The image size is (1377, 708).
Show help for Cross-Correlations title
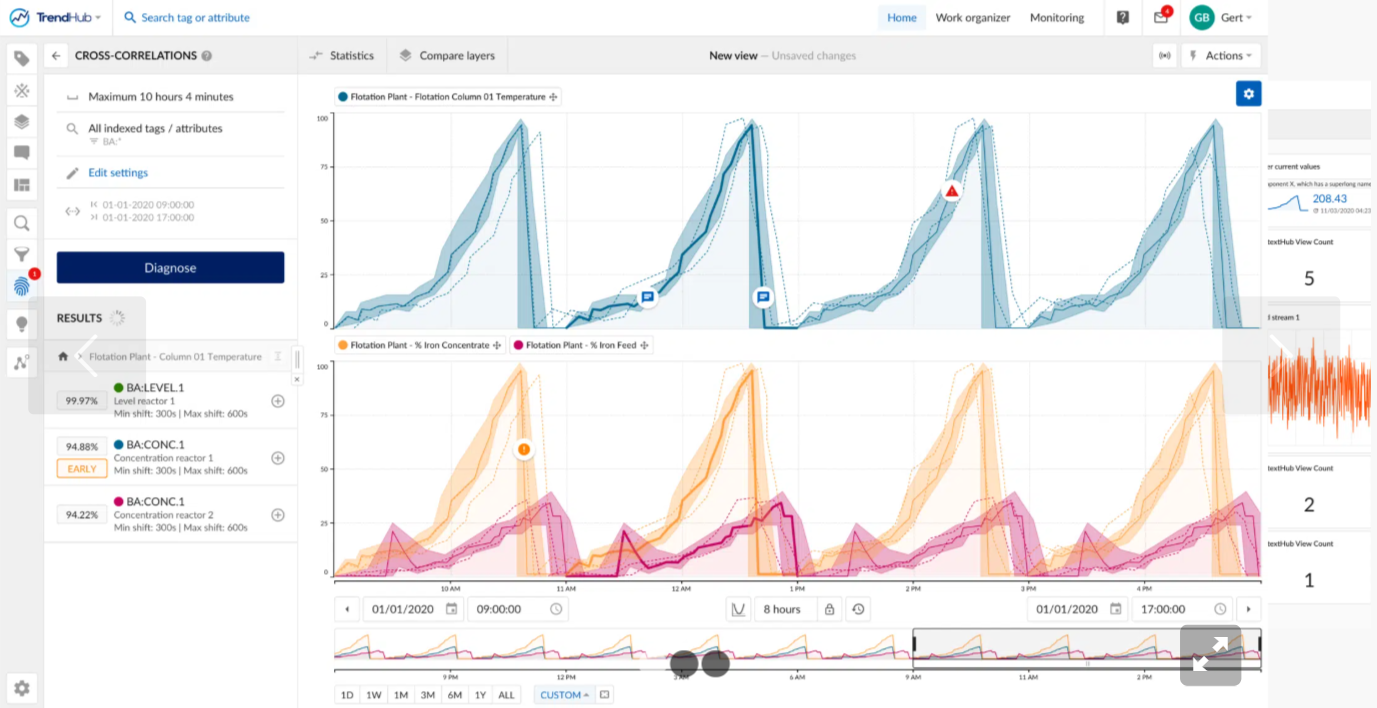pos(206,56)
